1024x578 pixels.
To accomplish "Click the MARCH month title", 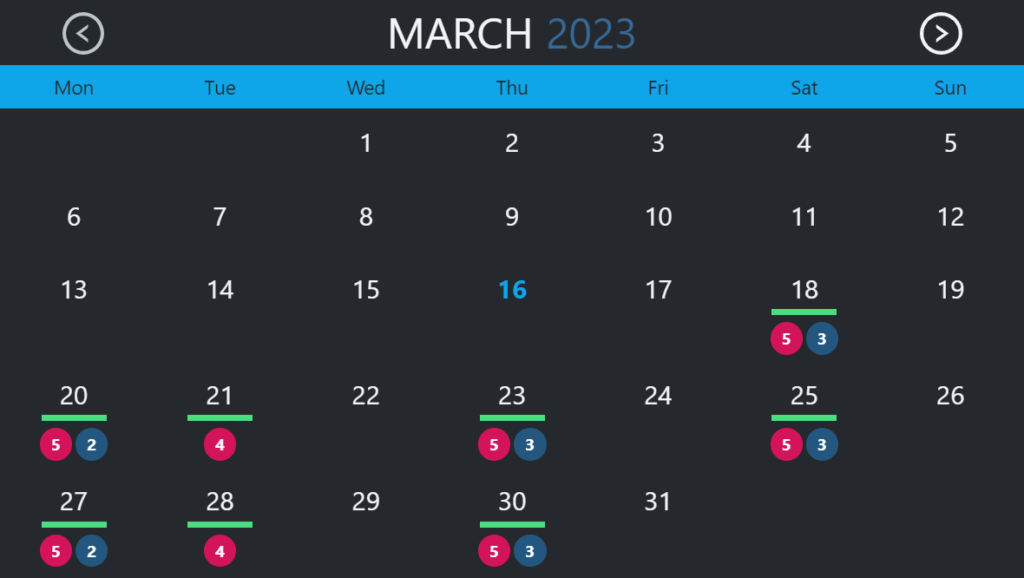I will click(x=459, y=35).
